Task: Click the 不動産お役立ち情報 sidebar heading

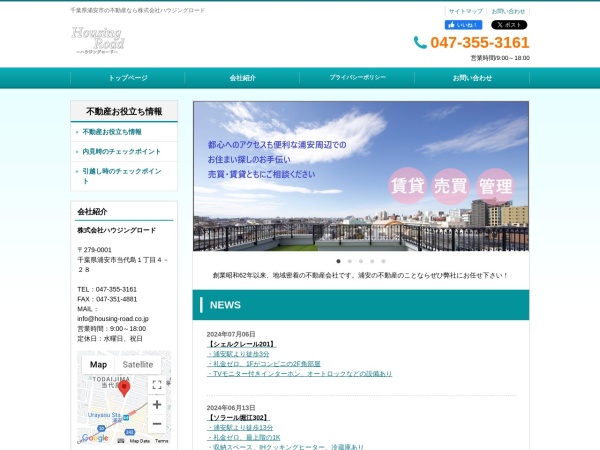Action: [124, 112]
